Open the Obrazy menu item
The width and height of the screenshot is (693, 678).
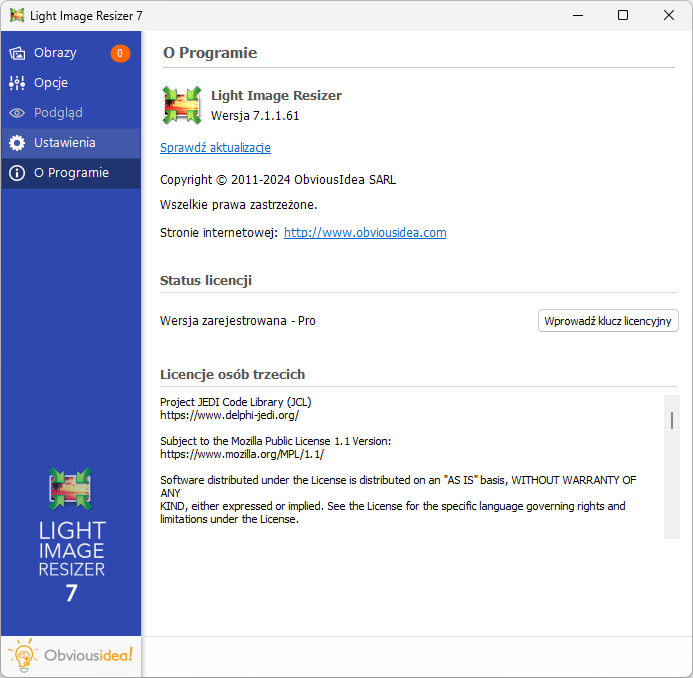[71, 53]
